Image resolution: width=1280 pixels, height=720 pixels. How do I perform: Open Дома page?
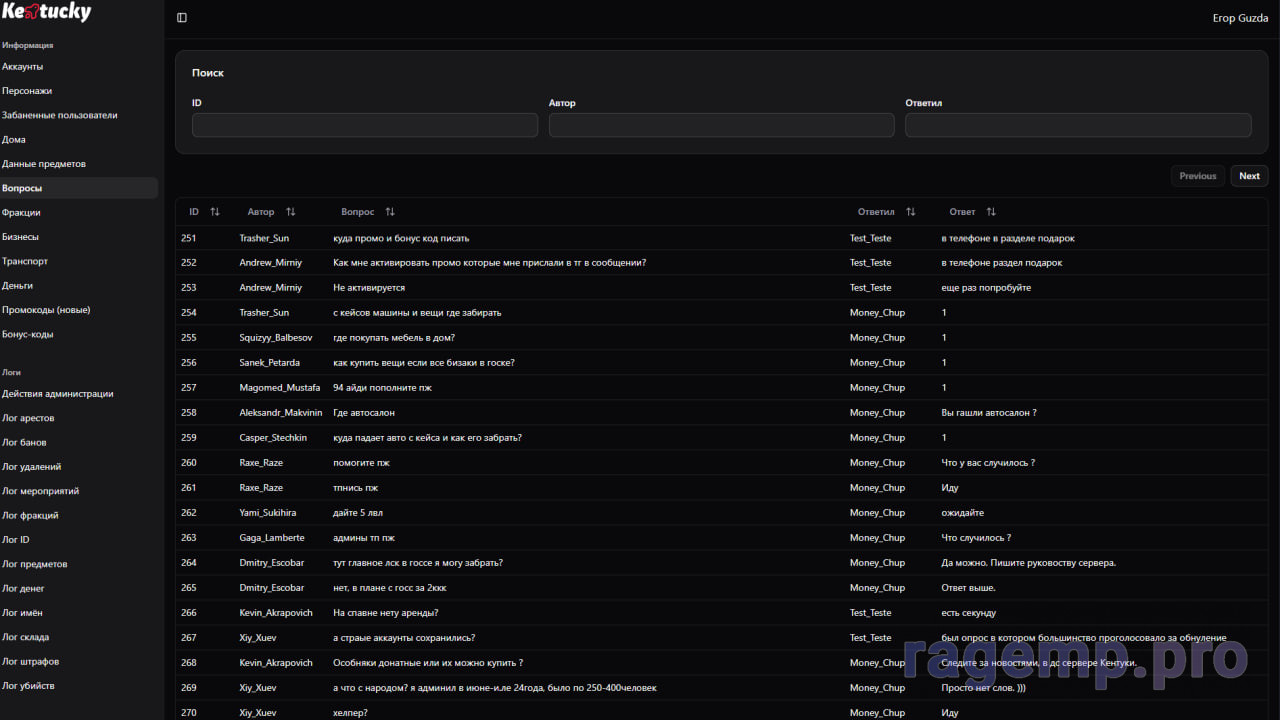[x=14, y=140]
